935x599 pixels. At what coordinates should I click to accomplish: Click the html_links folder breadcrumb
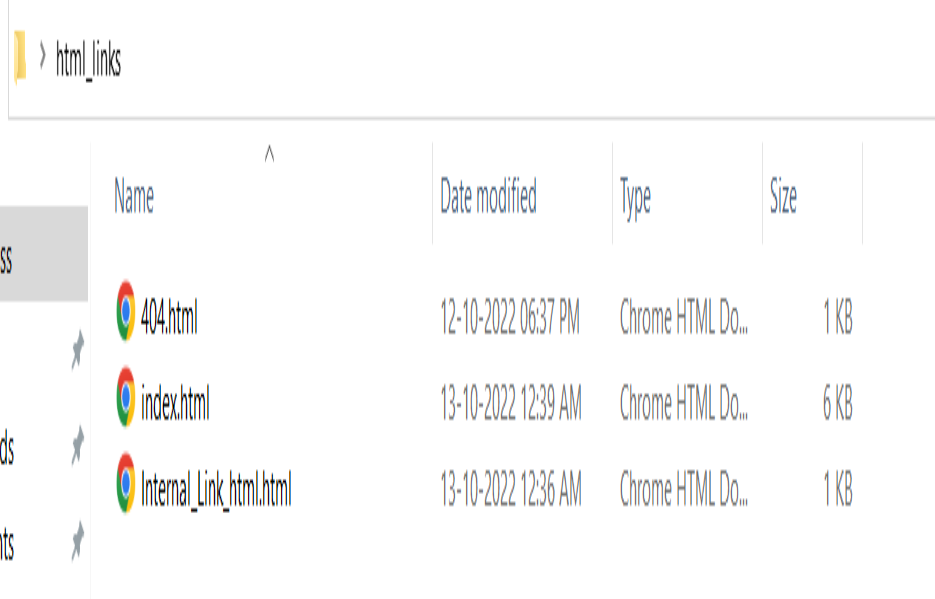click(x=88, y=61)
